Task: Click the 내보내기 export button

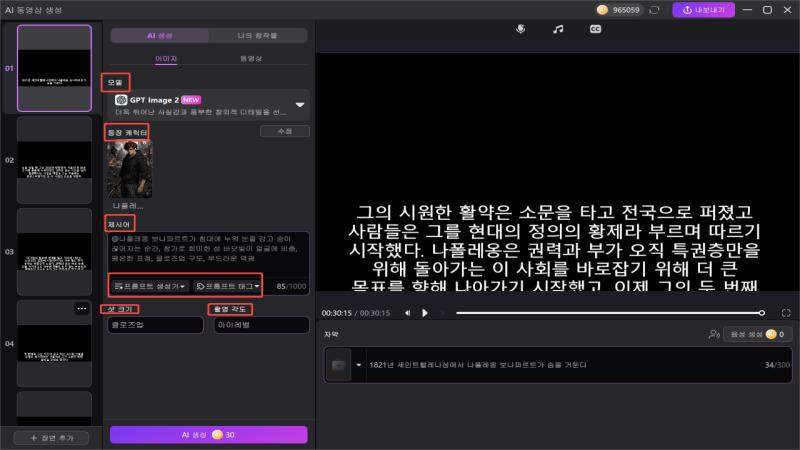Action: (x=704, y=10)
